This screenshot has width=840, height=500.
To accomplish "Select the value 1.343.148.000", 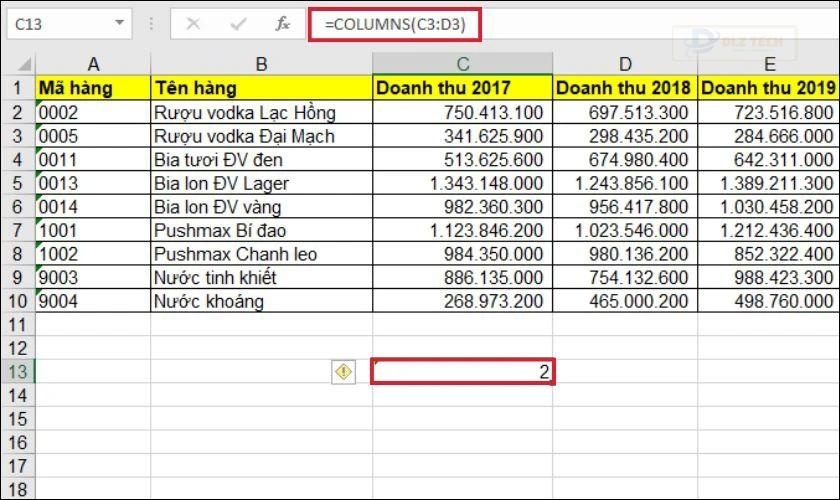I will coord(463,183).
